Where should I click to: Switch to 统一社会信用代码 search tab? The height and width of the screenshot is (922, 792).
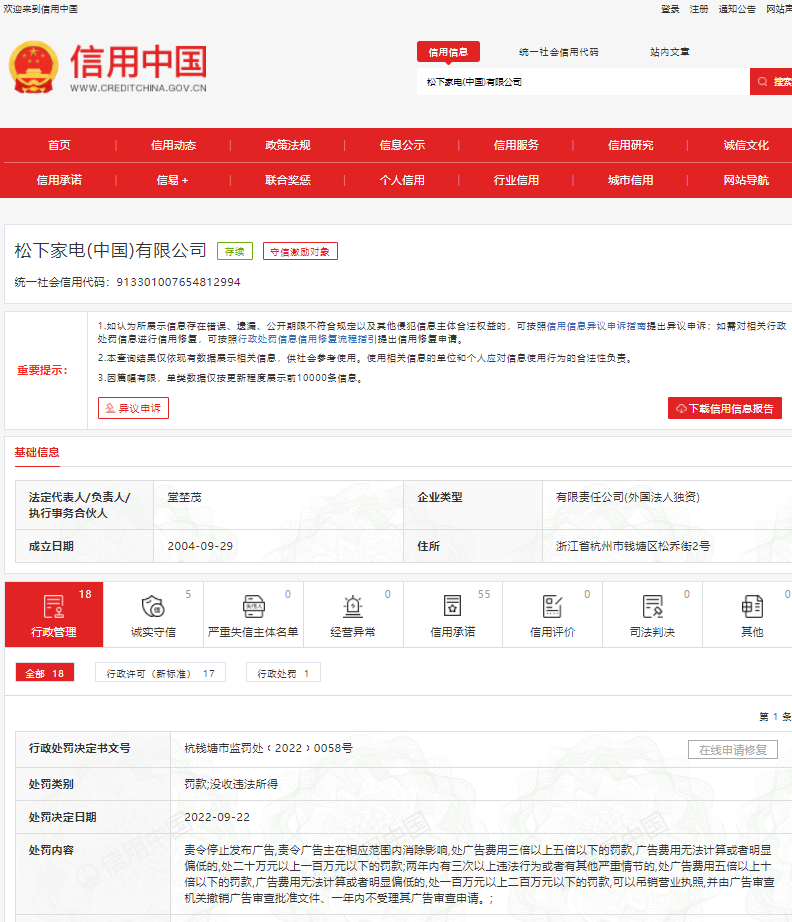pyautogui.click(x=559, y=52)
